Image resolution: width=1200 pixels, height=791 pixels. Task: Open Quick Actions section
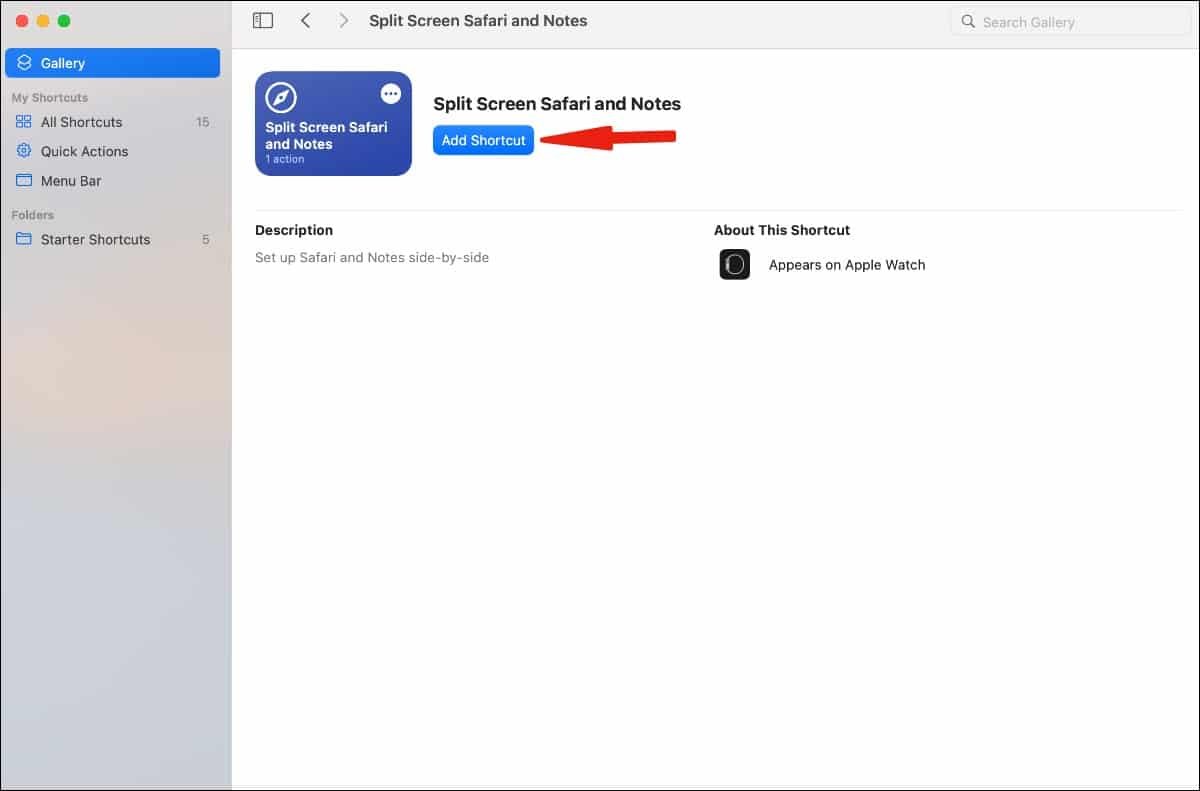coord(112,151)
